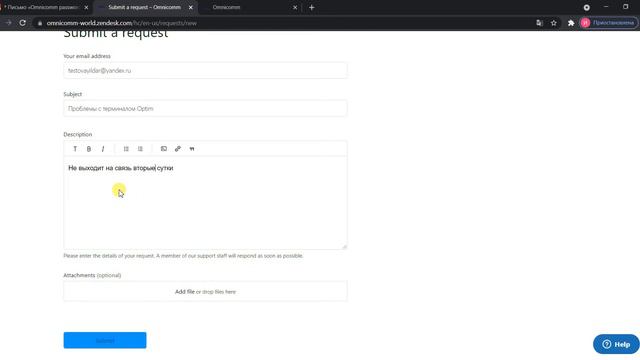This screenshot has width=640, height=360.
Task: Grab the description box resize handle
Action: [344, 246]
